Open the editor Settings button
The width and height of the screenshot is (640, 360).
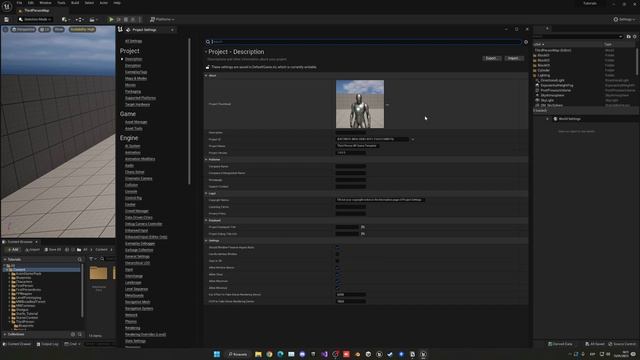(624, 19)
